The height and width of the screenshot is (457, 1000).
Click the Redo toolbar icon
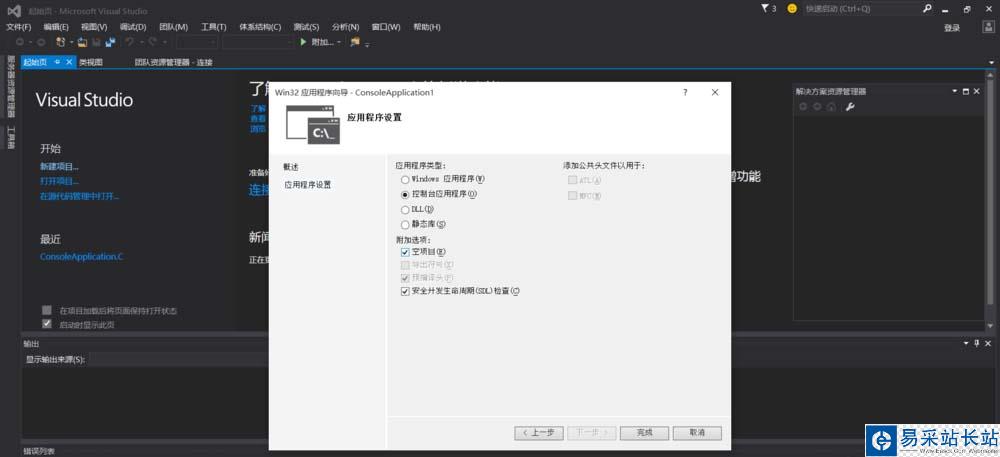tap(153, 42)
